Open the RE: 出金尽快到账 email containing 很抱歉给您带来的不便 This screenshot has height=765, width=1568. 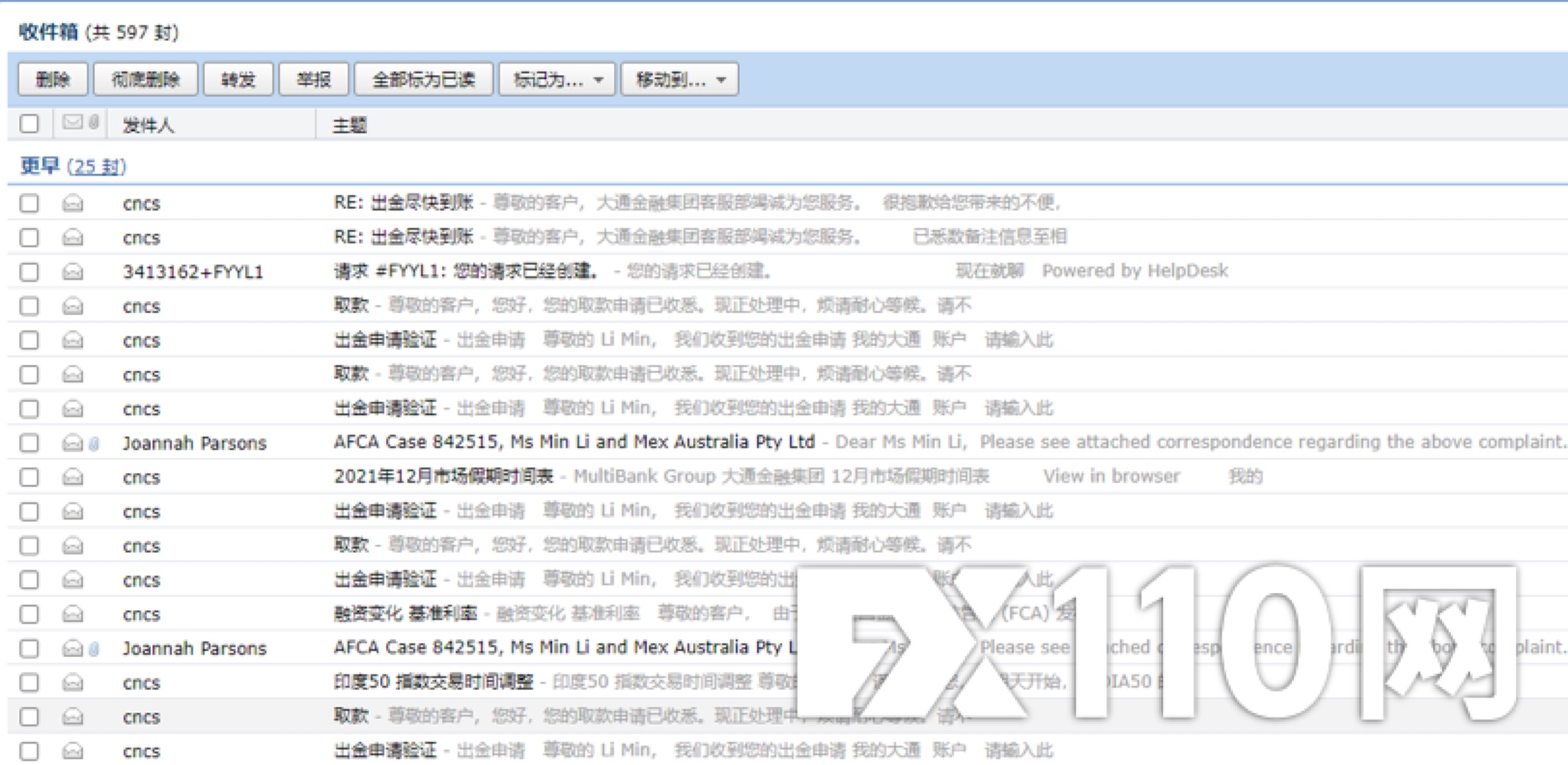[404, 203]
